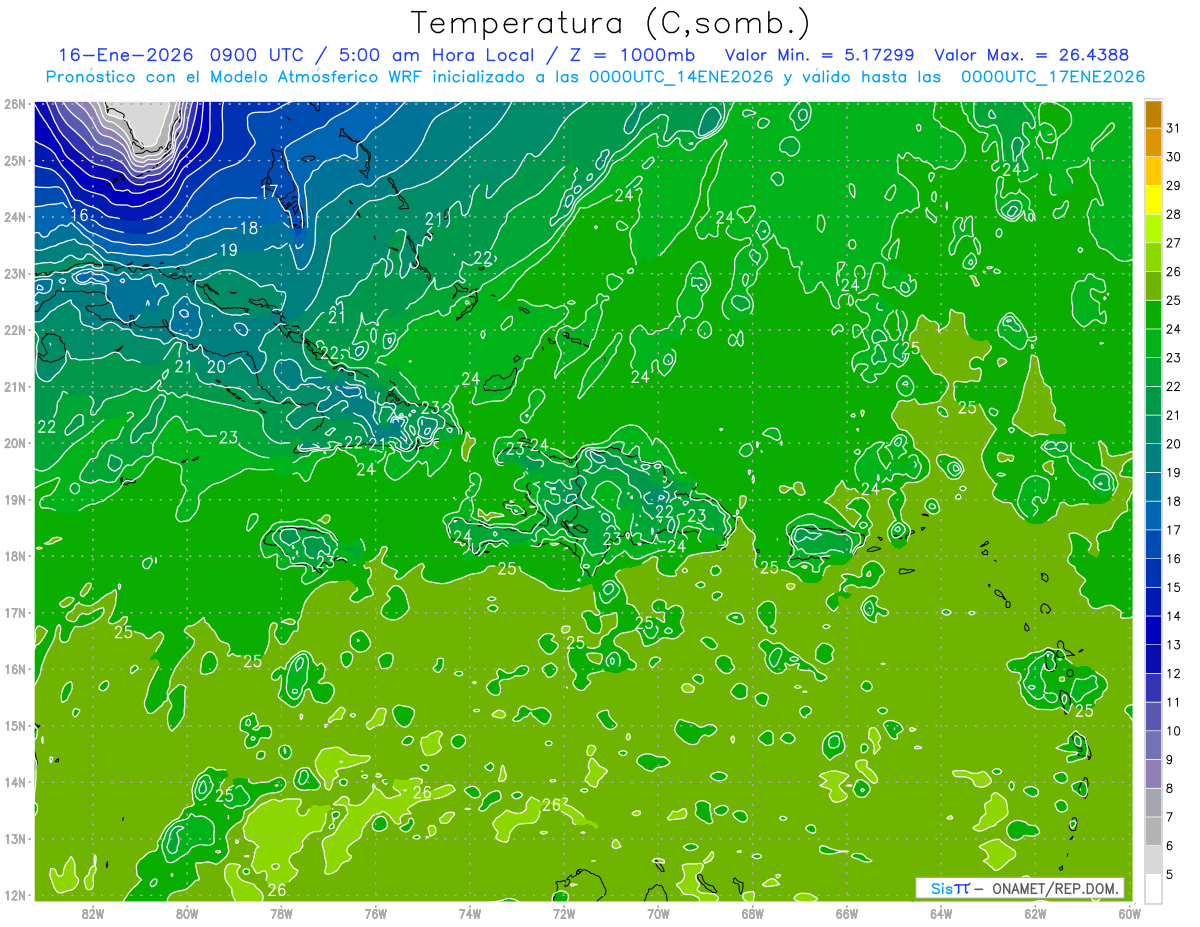Click the color scale label '28'
The height and width of the screenshot is (927, 1200).
click(1174, 214)
